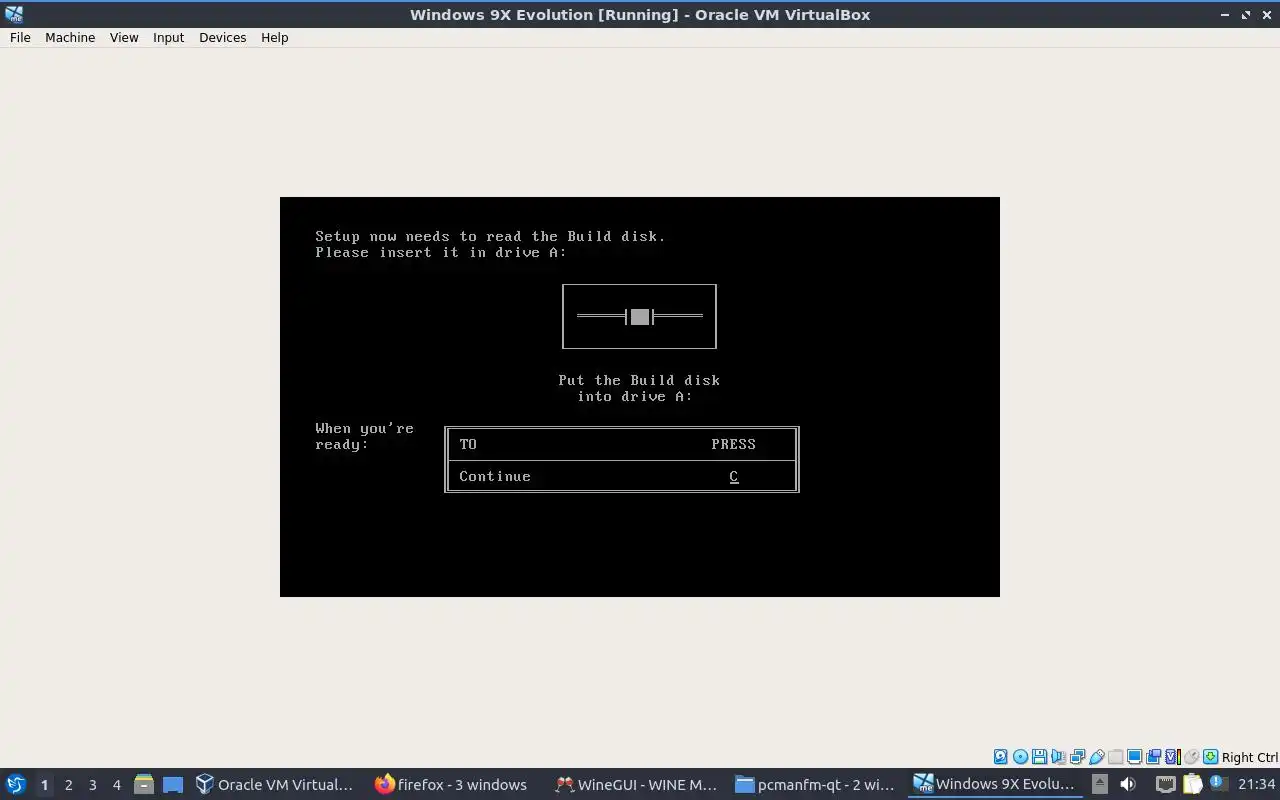The width and height of the screenshot is (1280, 800).
Task: Click the floppy disk indicator icon
Action: [1039, 757]
